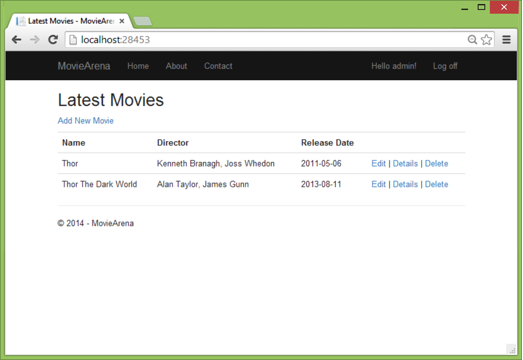
Task: Click the Add New Movie link
Action: (86, 121)
